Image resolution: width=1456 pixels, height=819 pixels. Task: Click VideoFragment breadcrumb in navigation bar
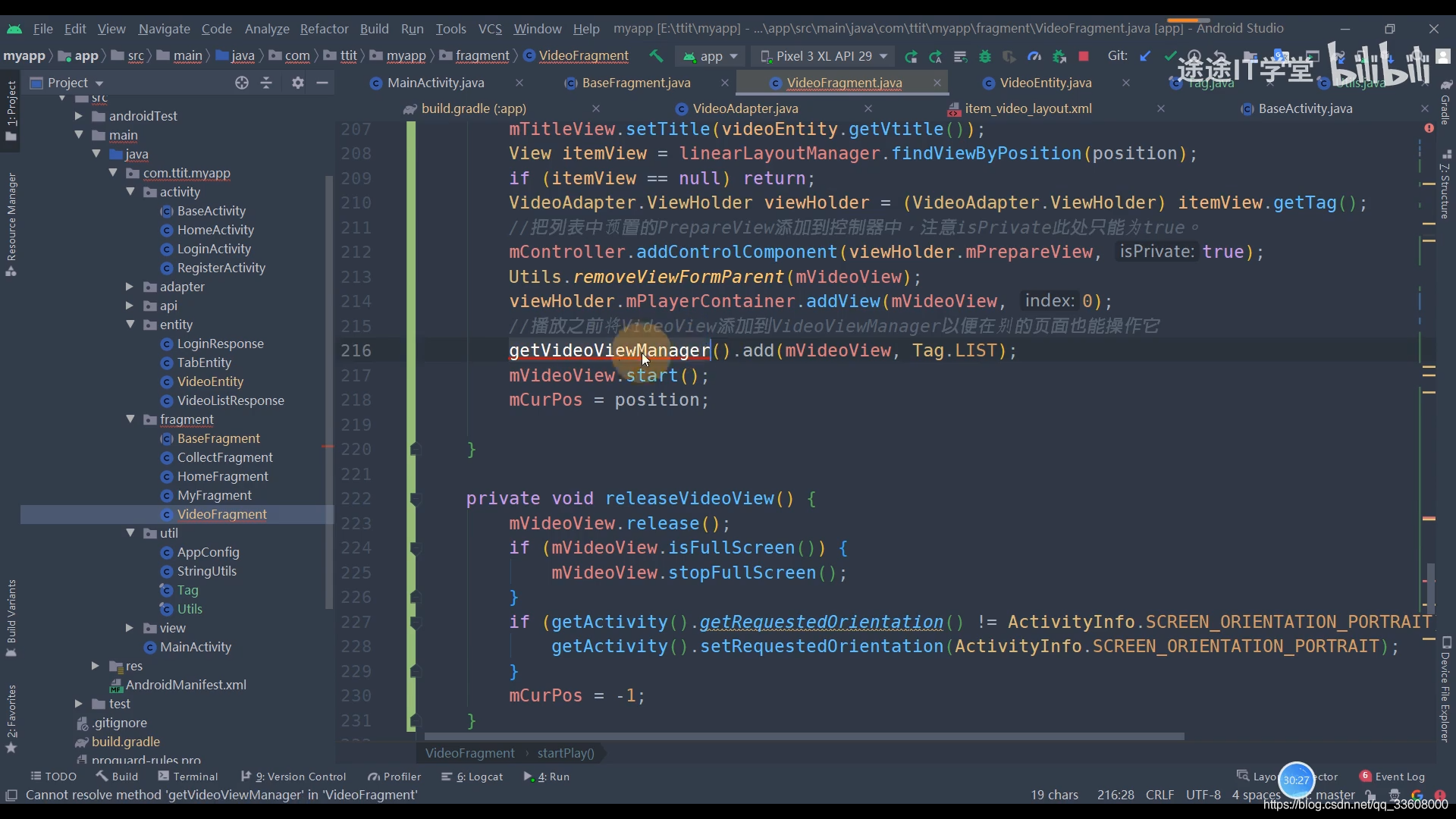pyautogui.click(x=576, y=56)
